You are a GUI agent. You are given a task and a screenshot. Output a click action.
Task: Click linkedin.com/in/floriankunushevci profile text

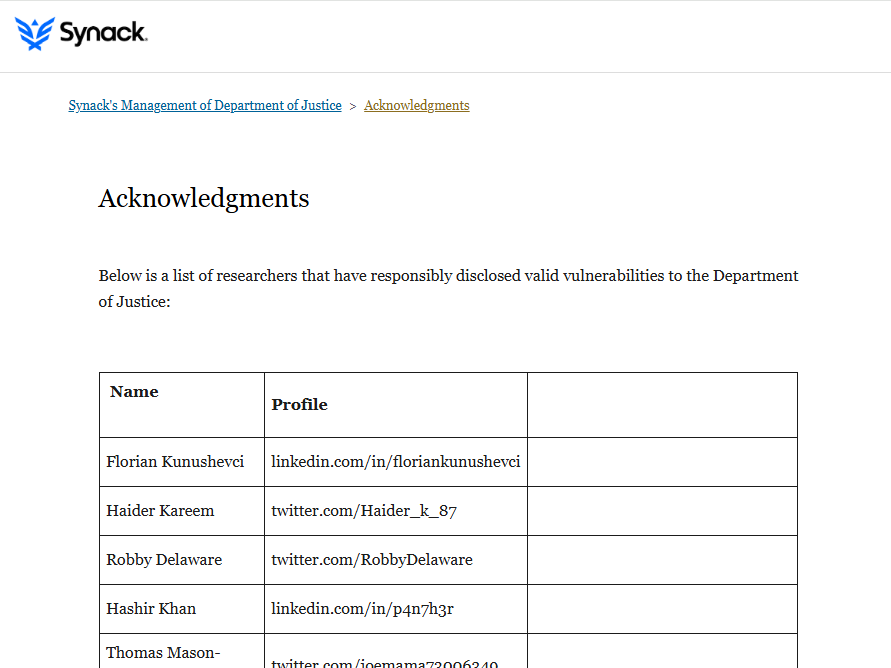tap(395, 462)
